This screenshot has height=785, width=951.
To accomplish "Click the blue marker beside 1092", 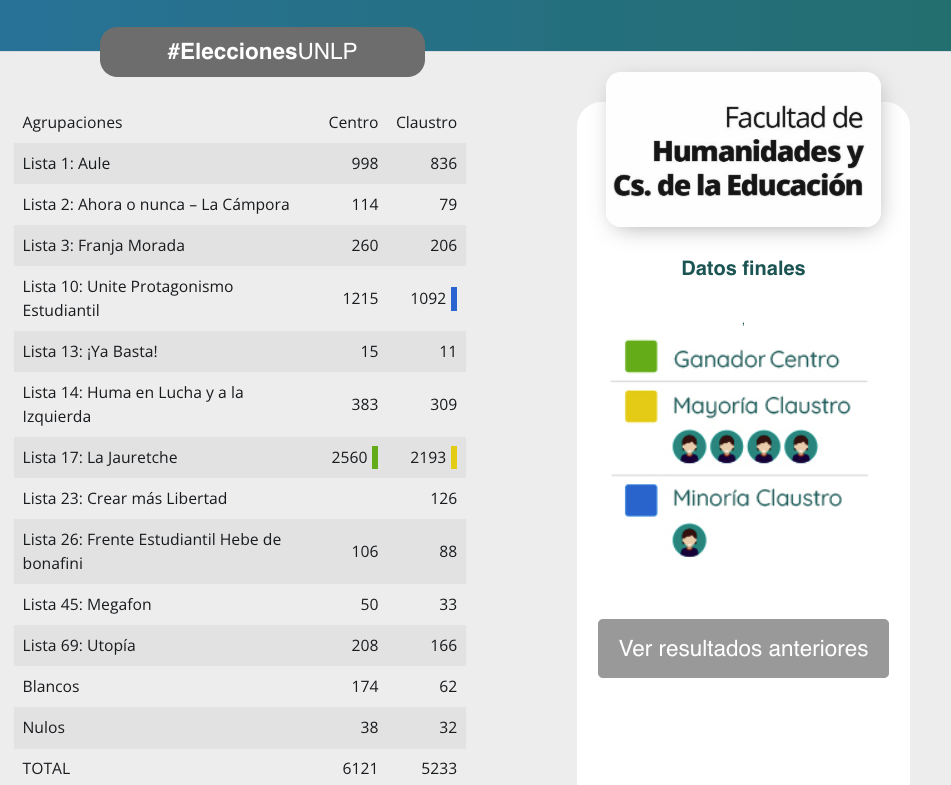I will point(454,299).
